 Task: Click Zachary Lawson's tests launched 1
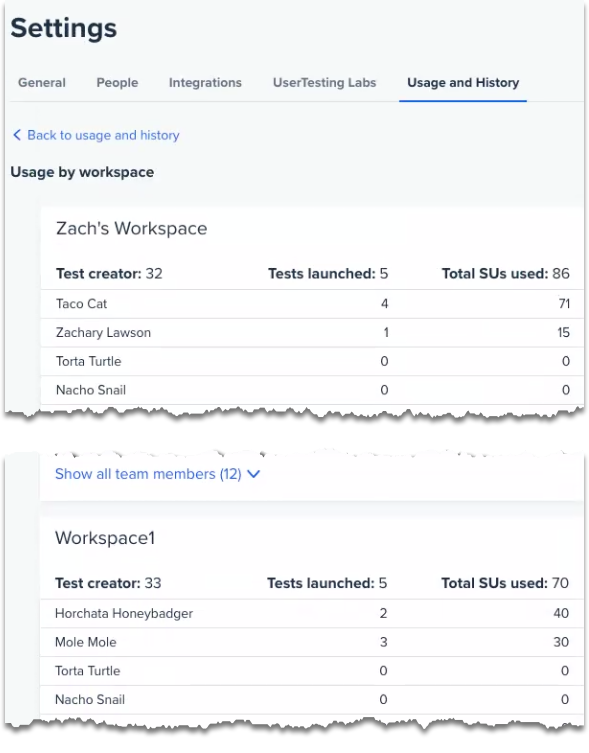click(386, 332)
